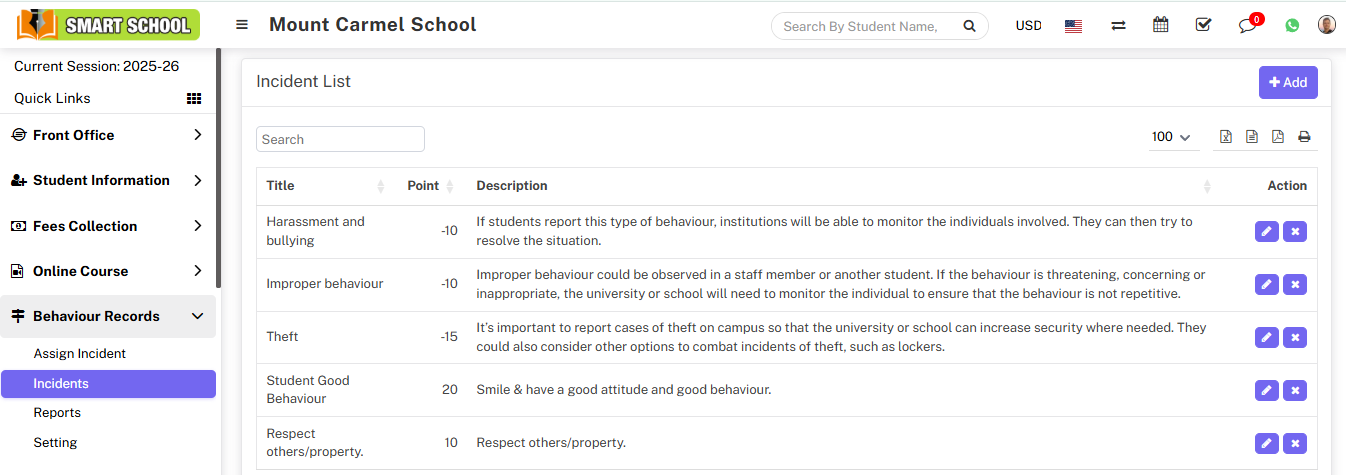
Task: Print the incident list
Action: point(1304,137)
